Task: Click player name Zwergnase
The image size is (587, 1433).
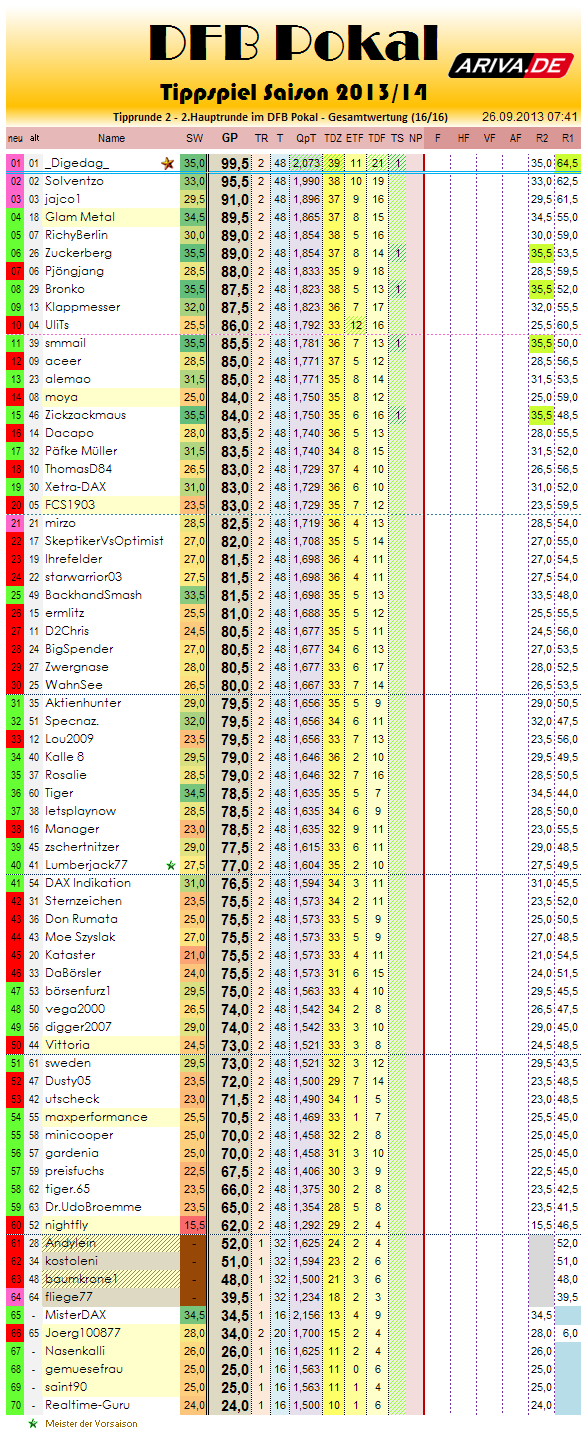Action: [78, 667]
